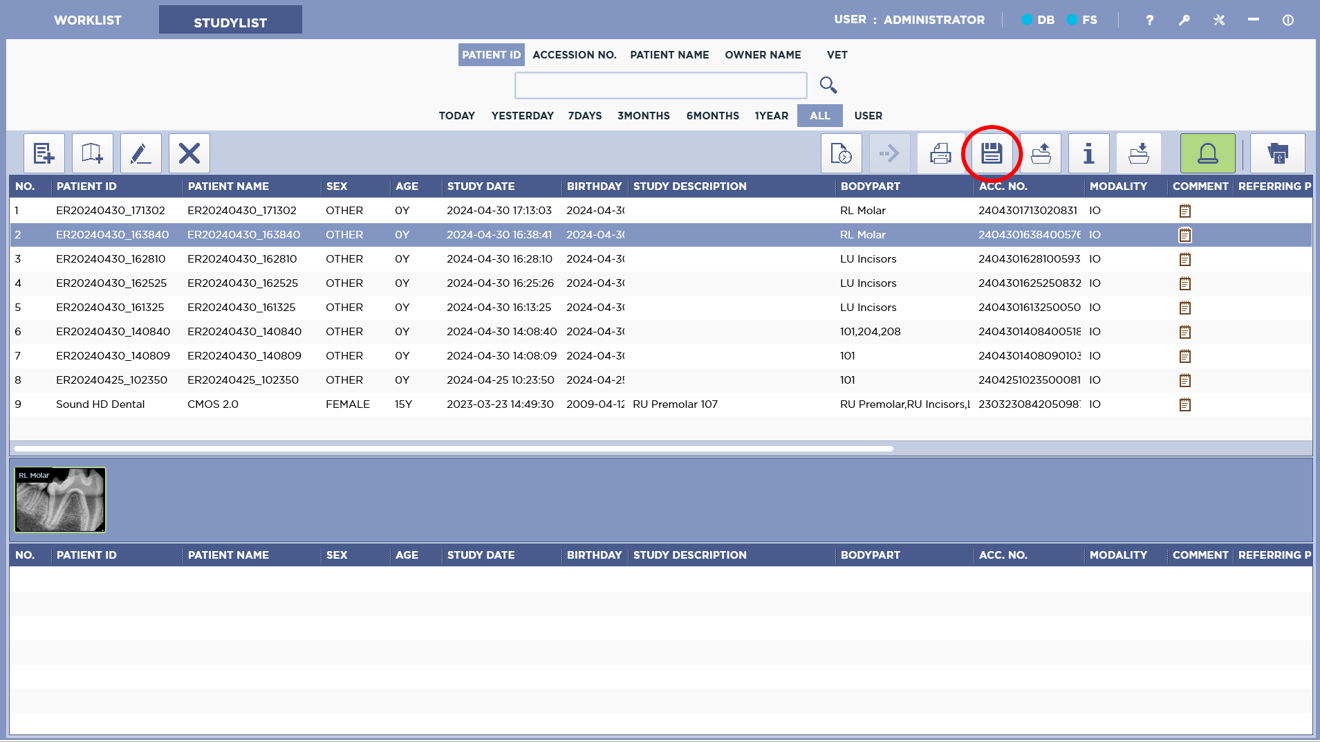Open comment note for row 9

tap(1185, 405)
